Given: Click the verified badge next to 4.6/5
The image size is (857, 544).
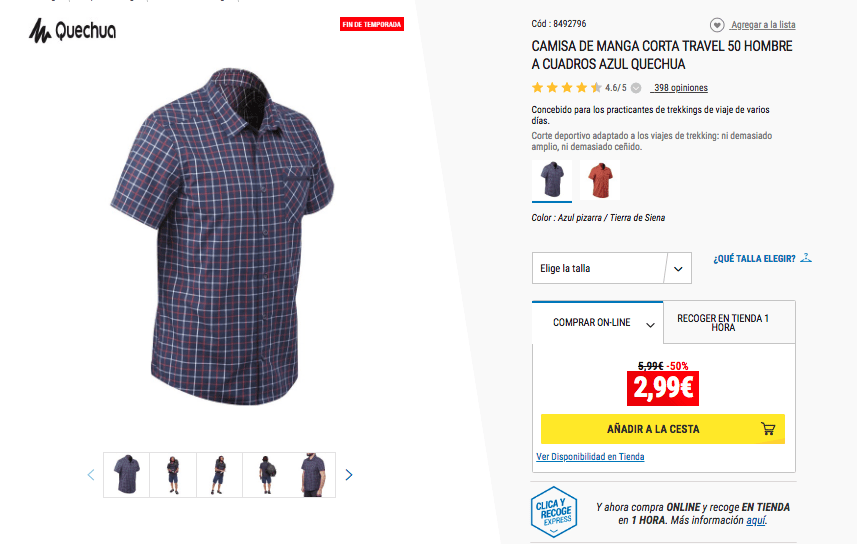Looking at the screenshot, I should pyautogui.click(x=636, y=88).
